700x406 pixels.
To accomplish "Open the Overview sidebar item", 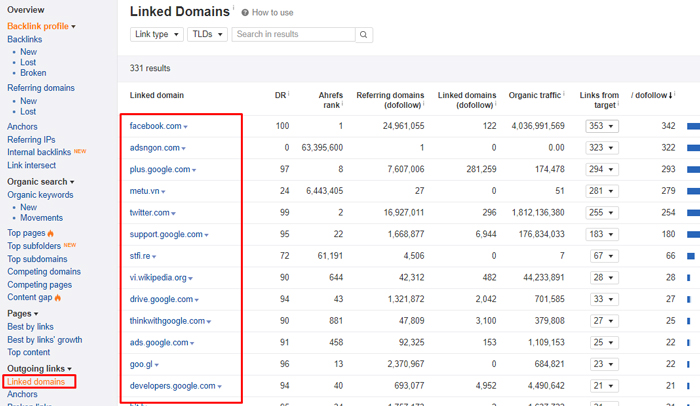I will (x=25, y=10).
